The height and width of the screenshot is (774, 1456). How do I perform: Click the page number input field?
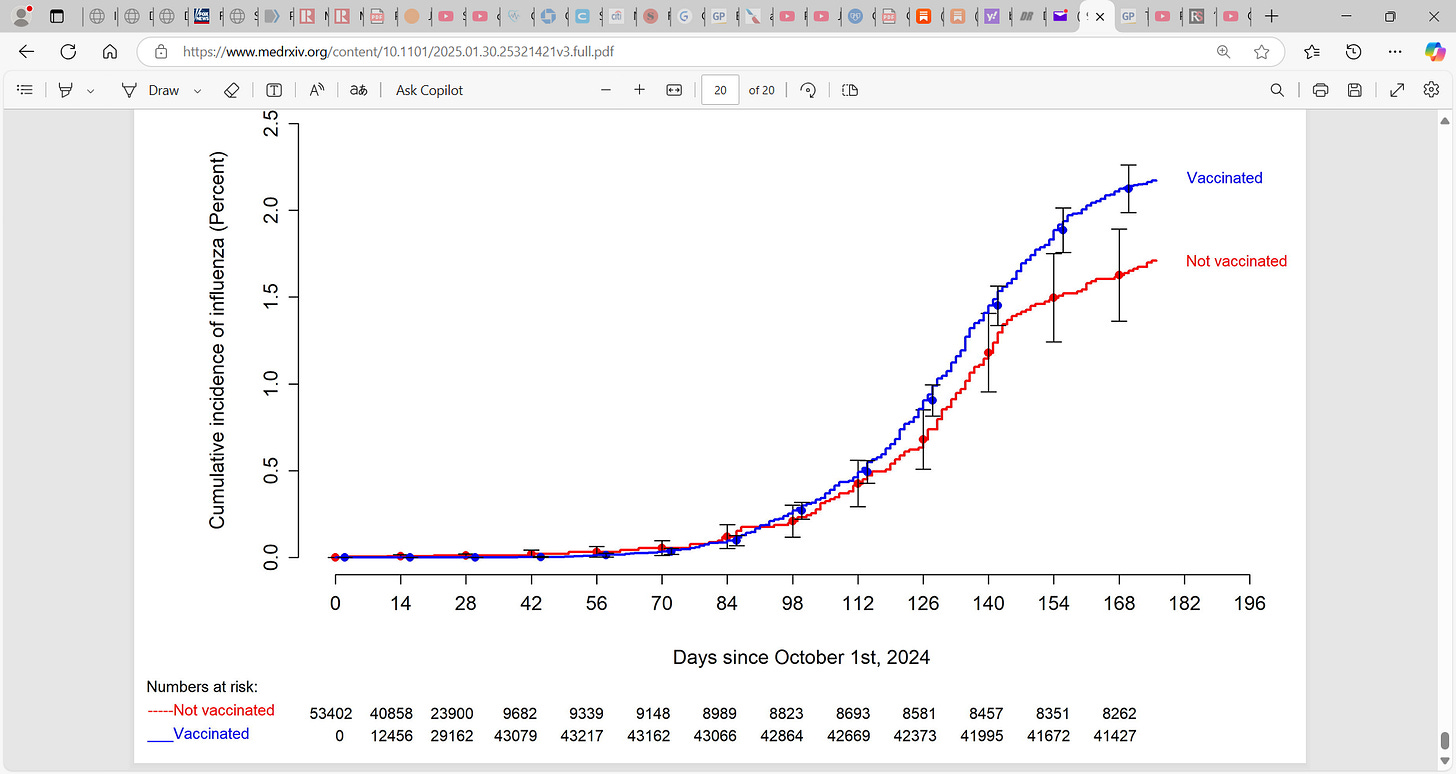pyautogui.click(x=720, y=90)
